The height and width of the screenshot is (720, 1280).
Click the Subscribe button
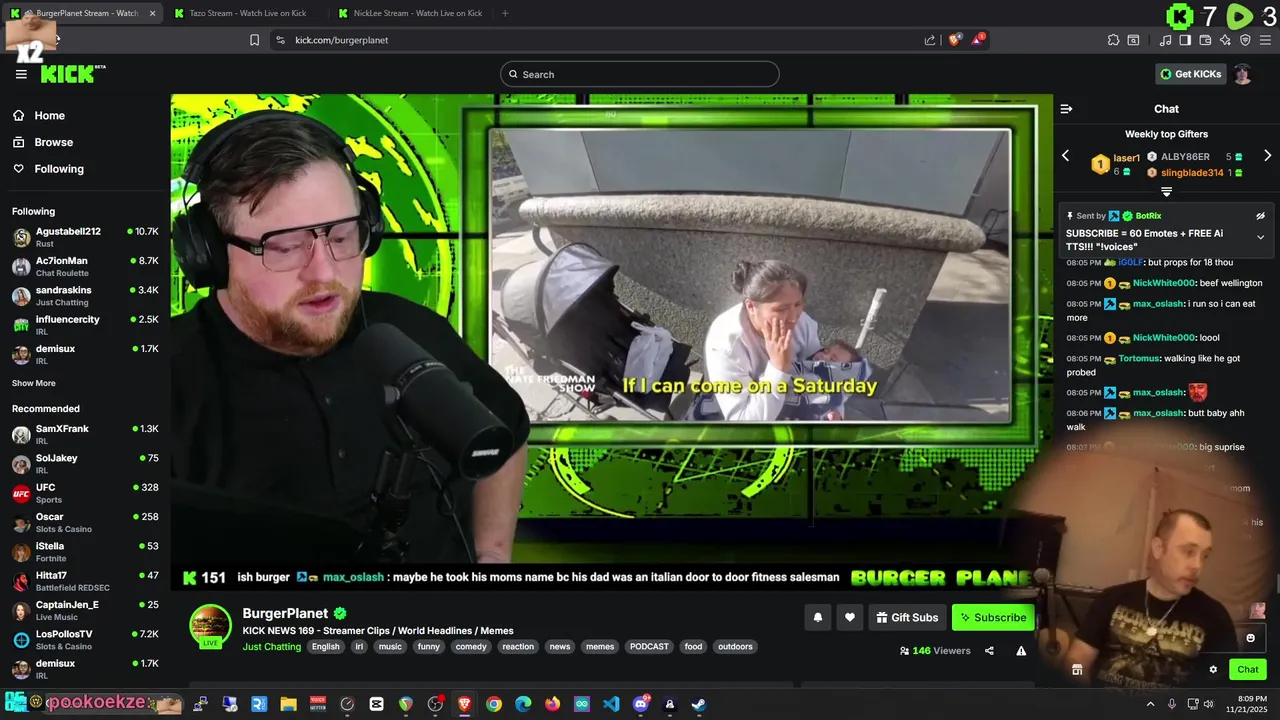point(993,617)
